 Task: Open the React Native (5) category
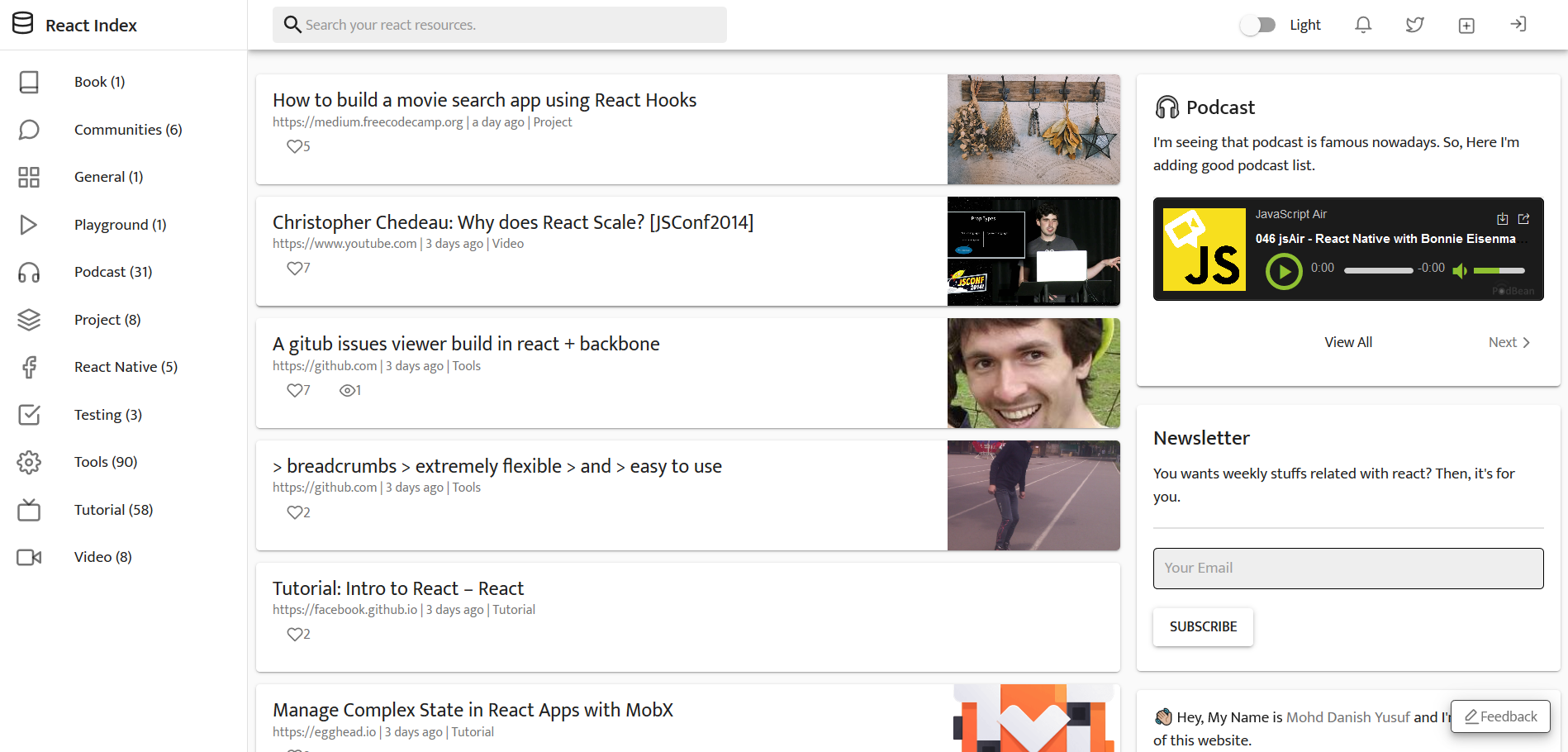126,366
